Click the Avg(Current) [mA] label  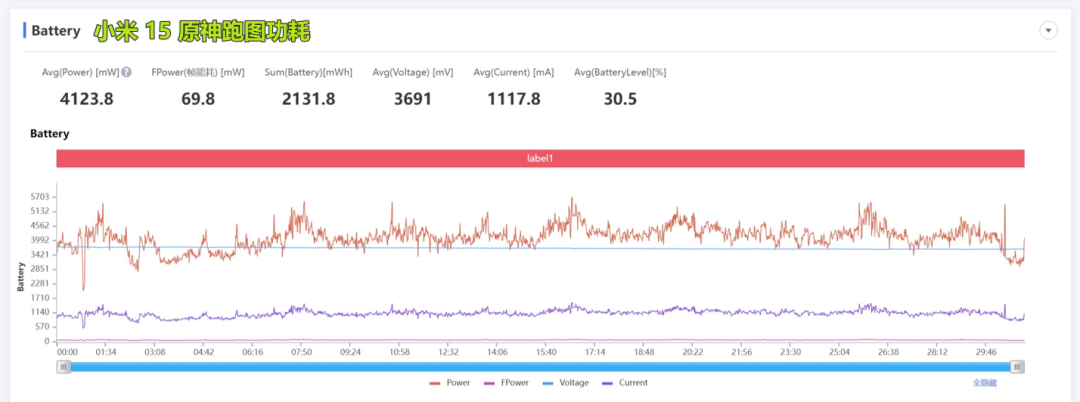[x=514, y=72]
